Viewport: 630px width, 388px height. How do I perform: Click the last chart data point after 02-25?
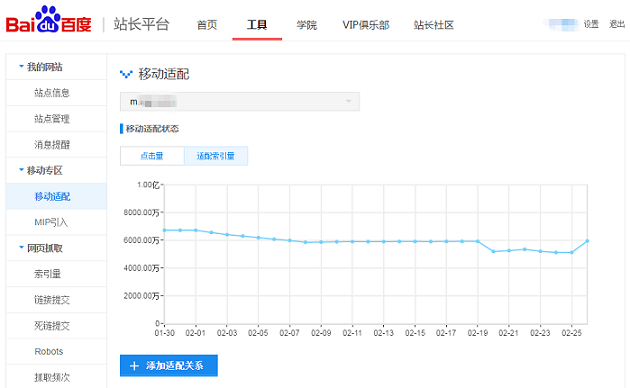[587, 241]
